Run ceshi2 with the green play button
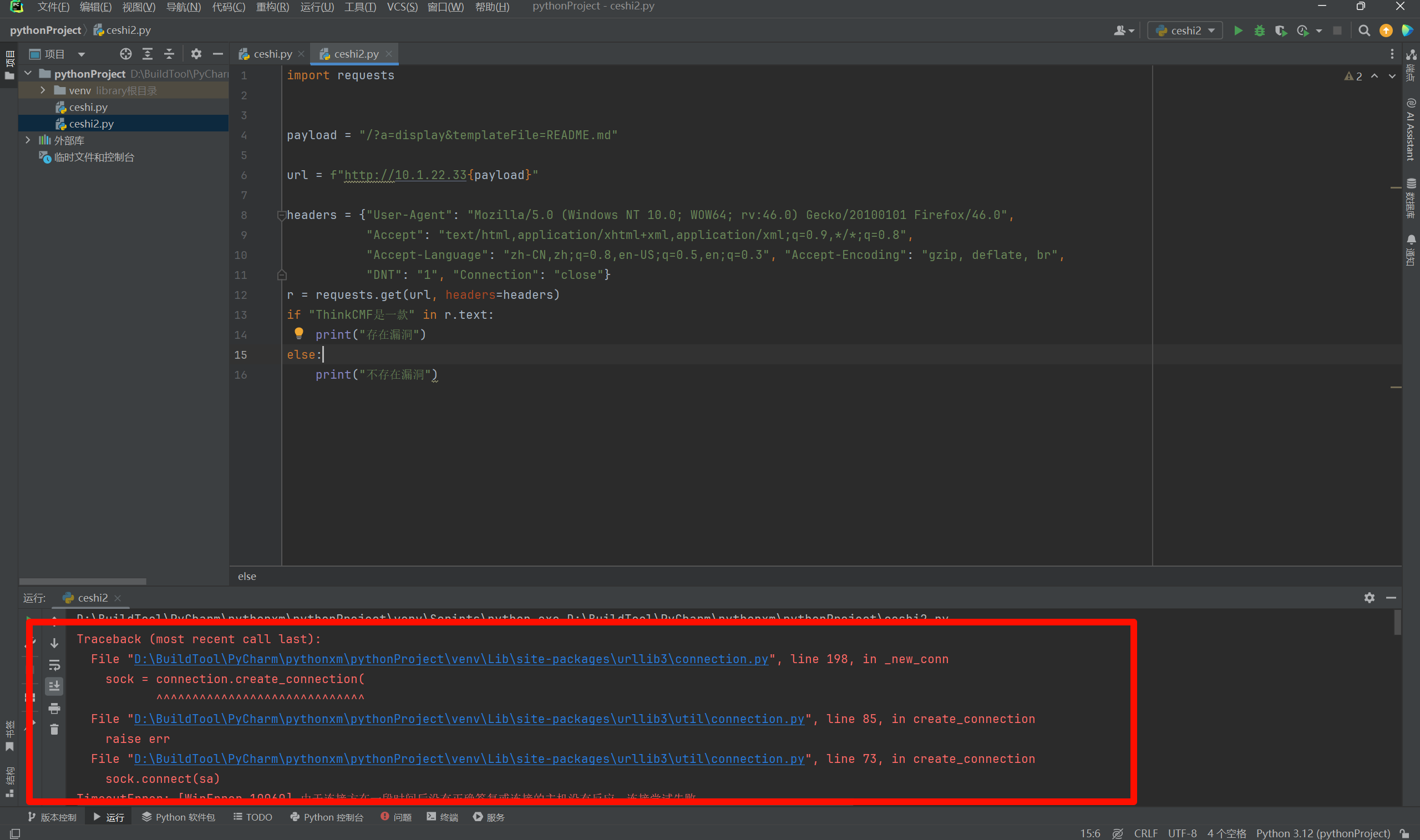Viewport: 1420px width, 840px height. point(1238,30)
